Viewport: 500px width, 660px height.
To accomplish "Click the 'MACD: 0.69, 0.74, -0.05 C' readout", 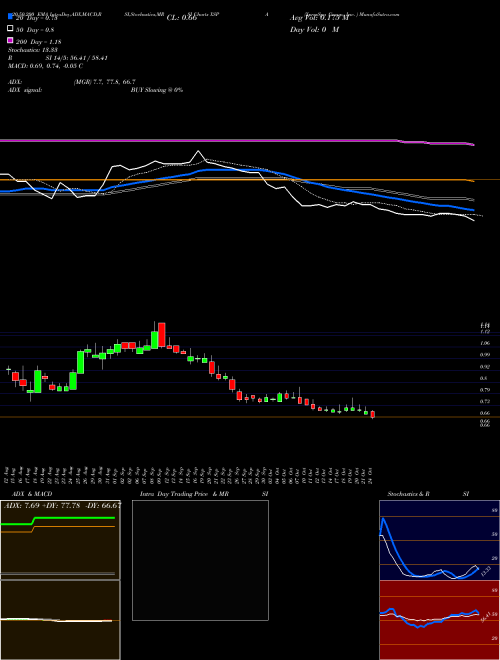I will (x=45, y=66).
